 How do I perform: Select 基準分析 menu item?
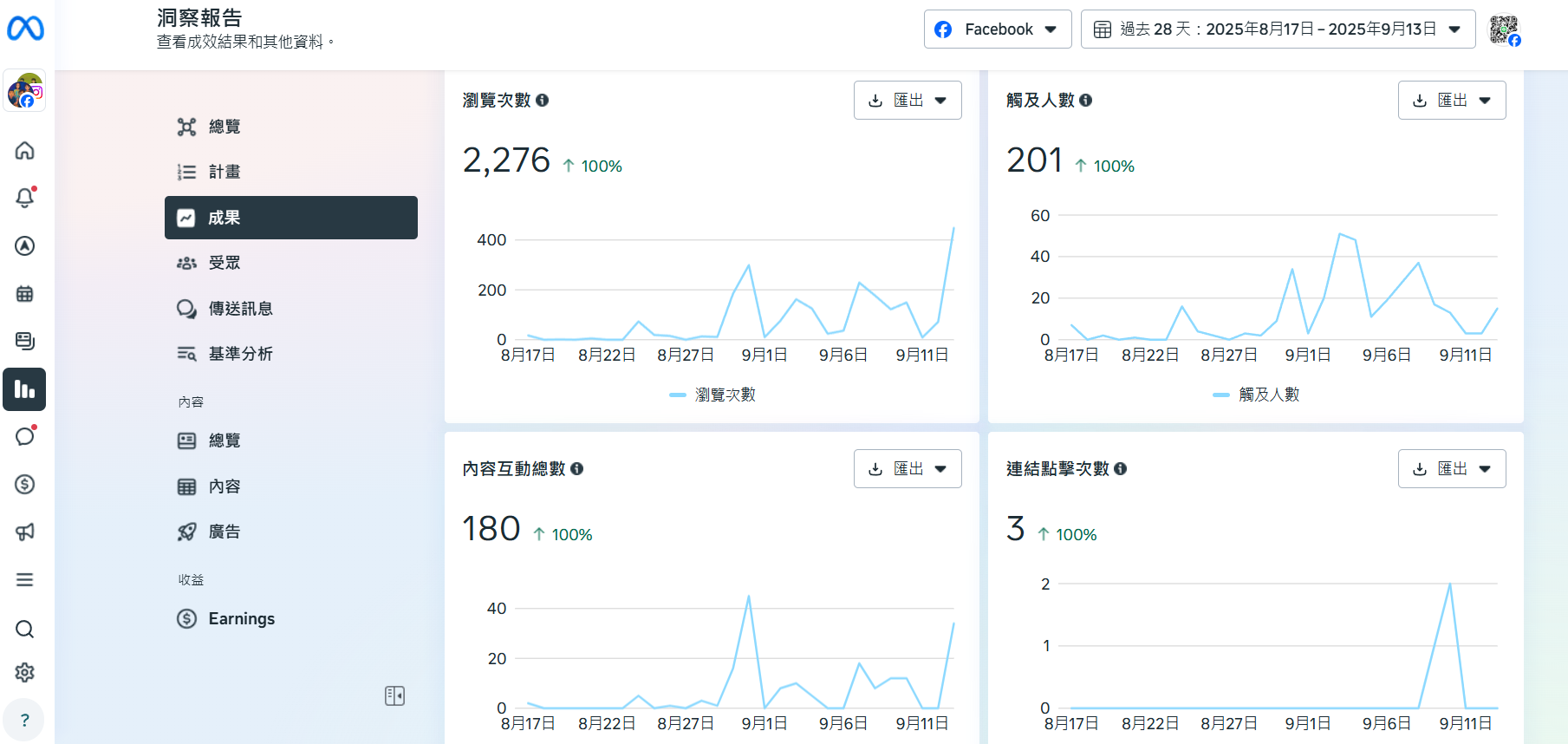[x=240, y=354]
